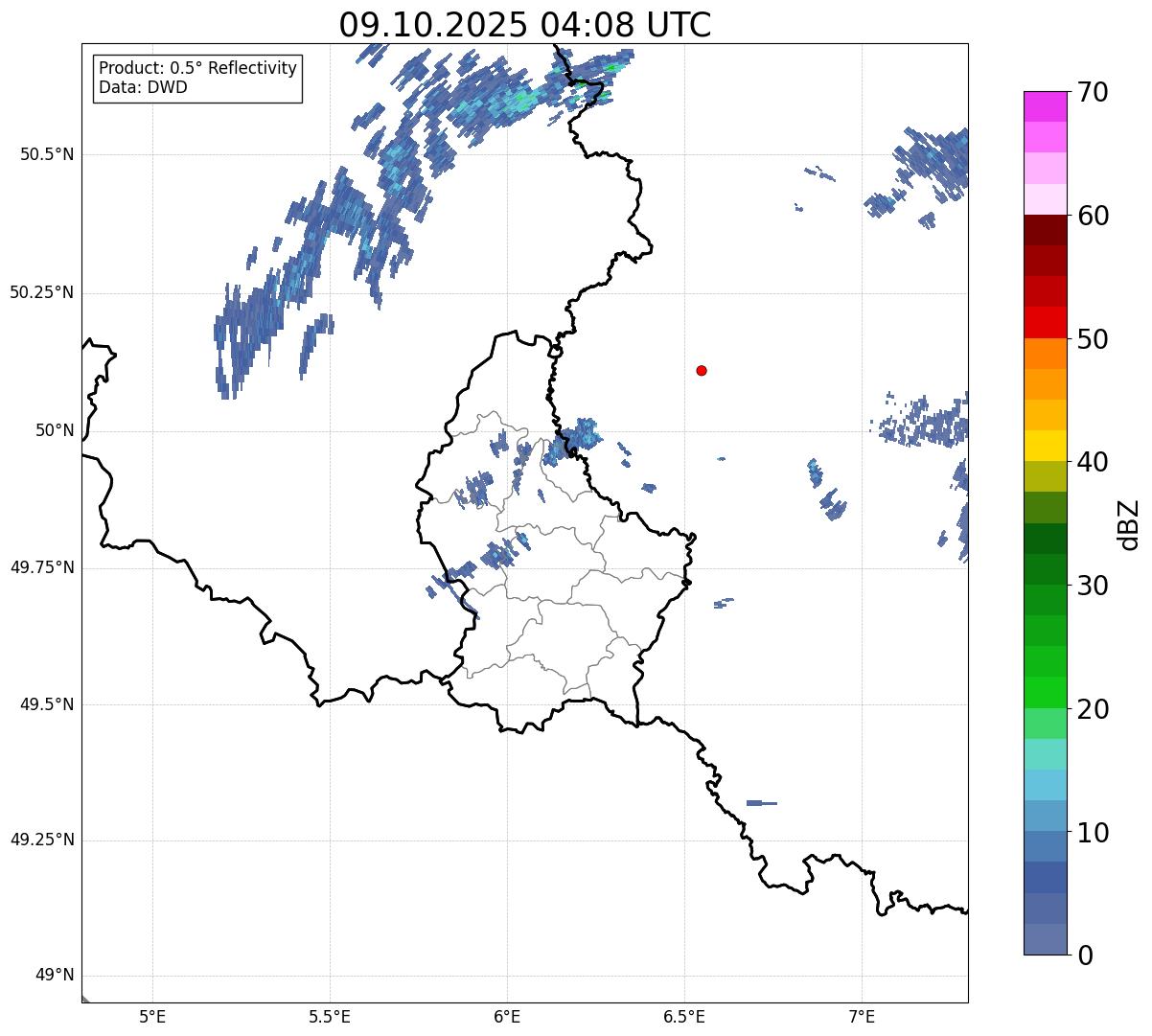Click the '49.5°N' latitude label

coord(47,704)
